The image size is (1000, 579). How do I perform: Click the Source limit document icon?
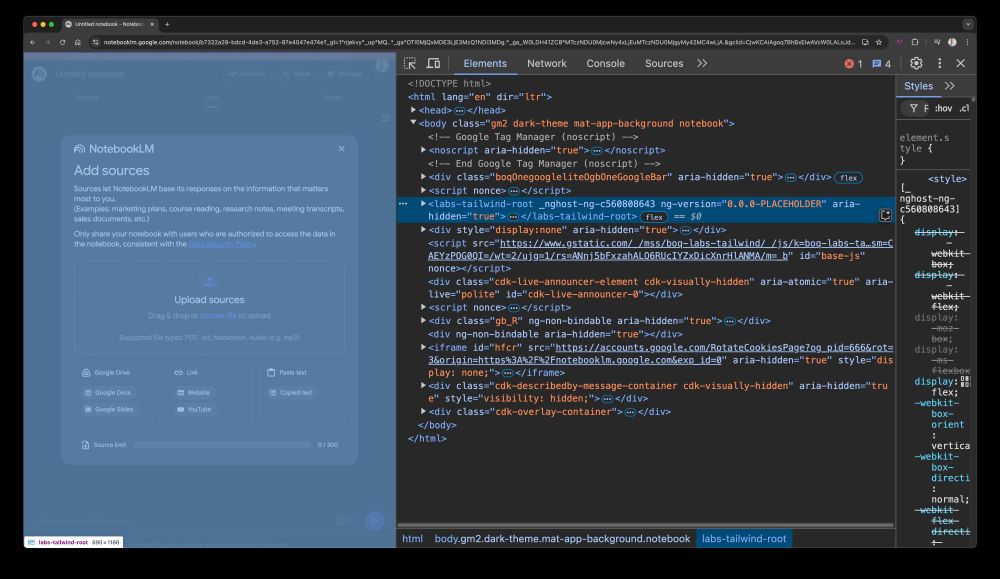tap(85, 445)
